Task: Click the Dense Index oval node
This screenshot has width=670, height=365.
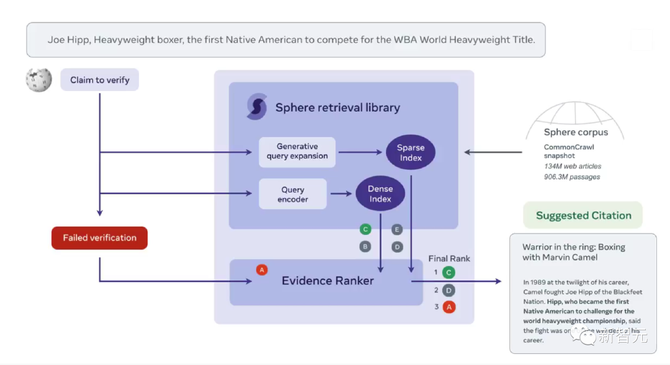Action: [380, 194]
